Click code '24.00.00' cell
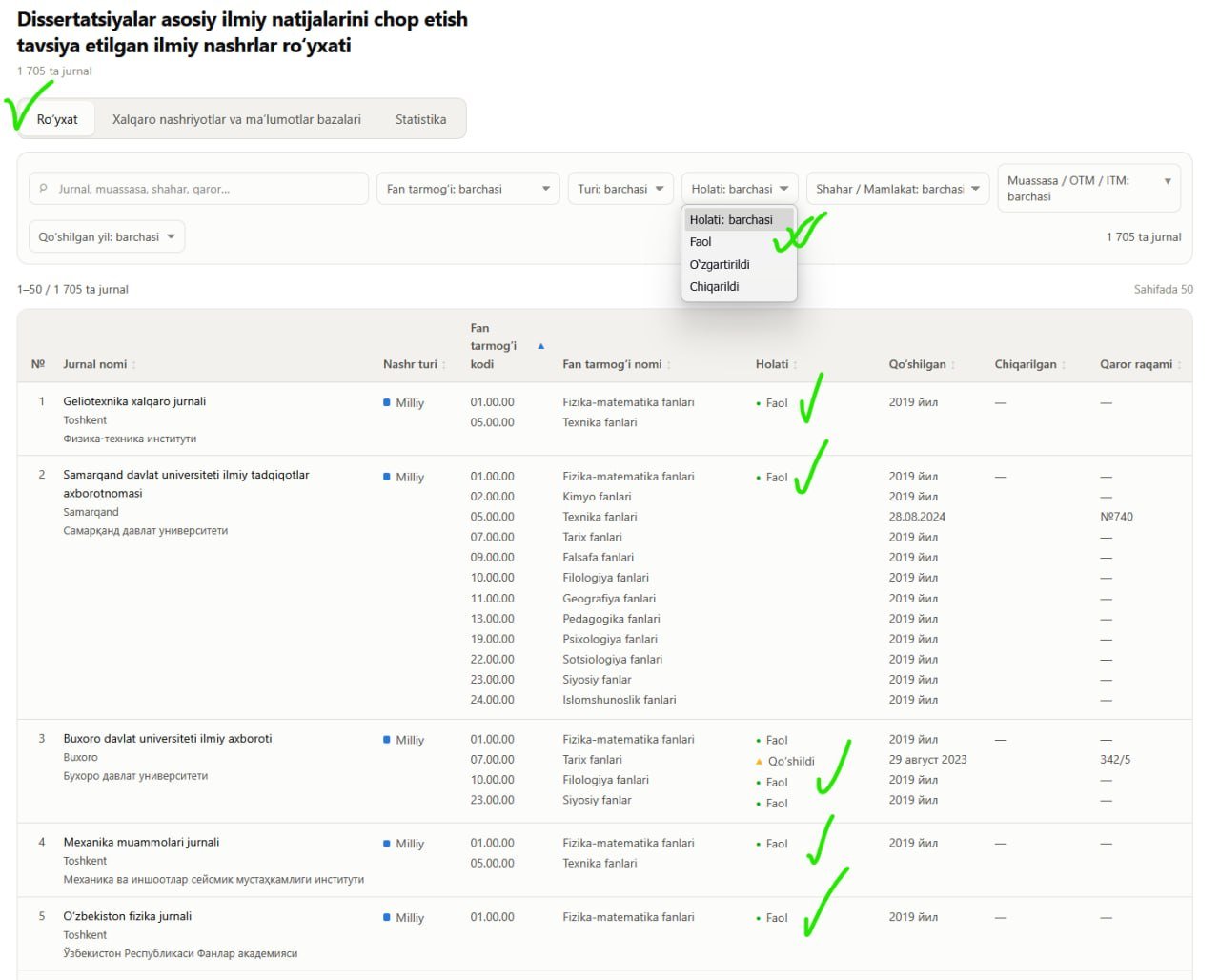The width and height of the screenshot is (1220, 980). [492, 700]
